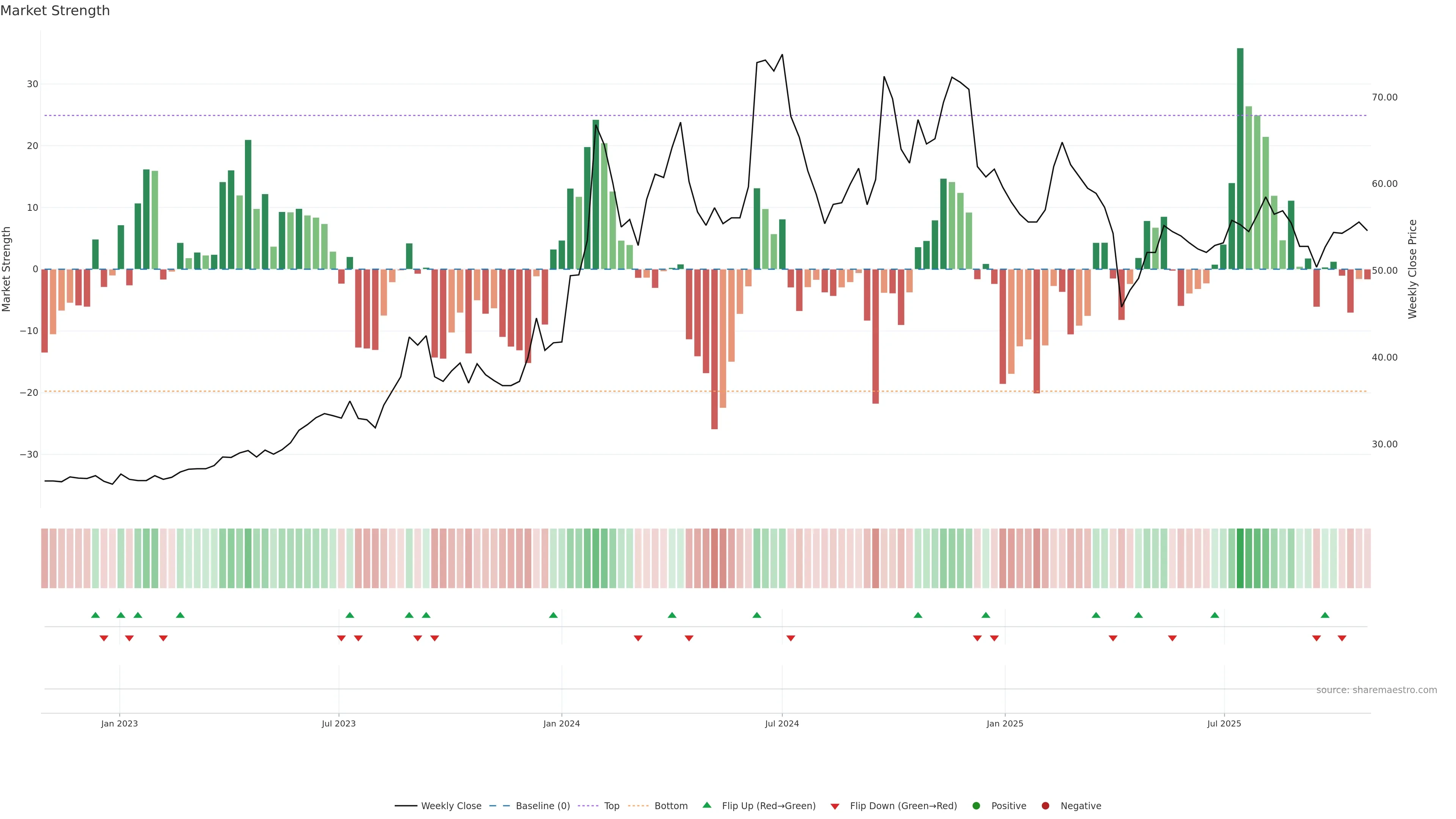
Task: Click the first red flip-down triangle marker
Action: [104, 638]
